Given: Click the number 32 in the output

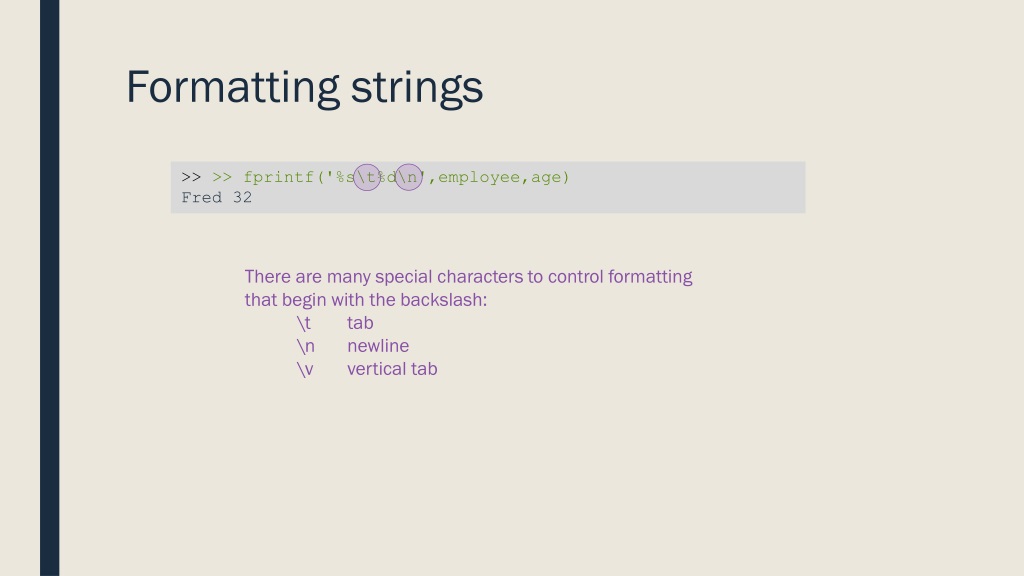Looking at the screenshot, I should (x=242, y=197).
